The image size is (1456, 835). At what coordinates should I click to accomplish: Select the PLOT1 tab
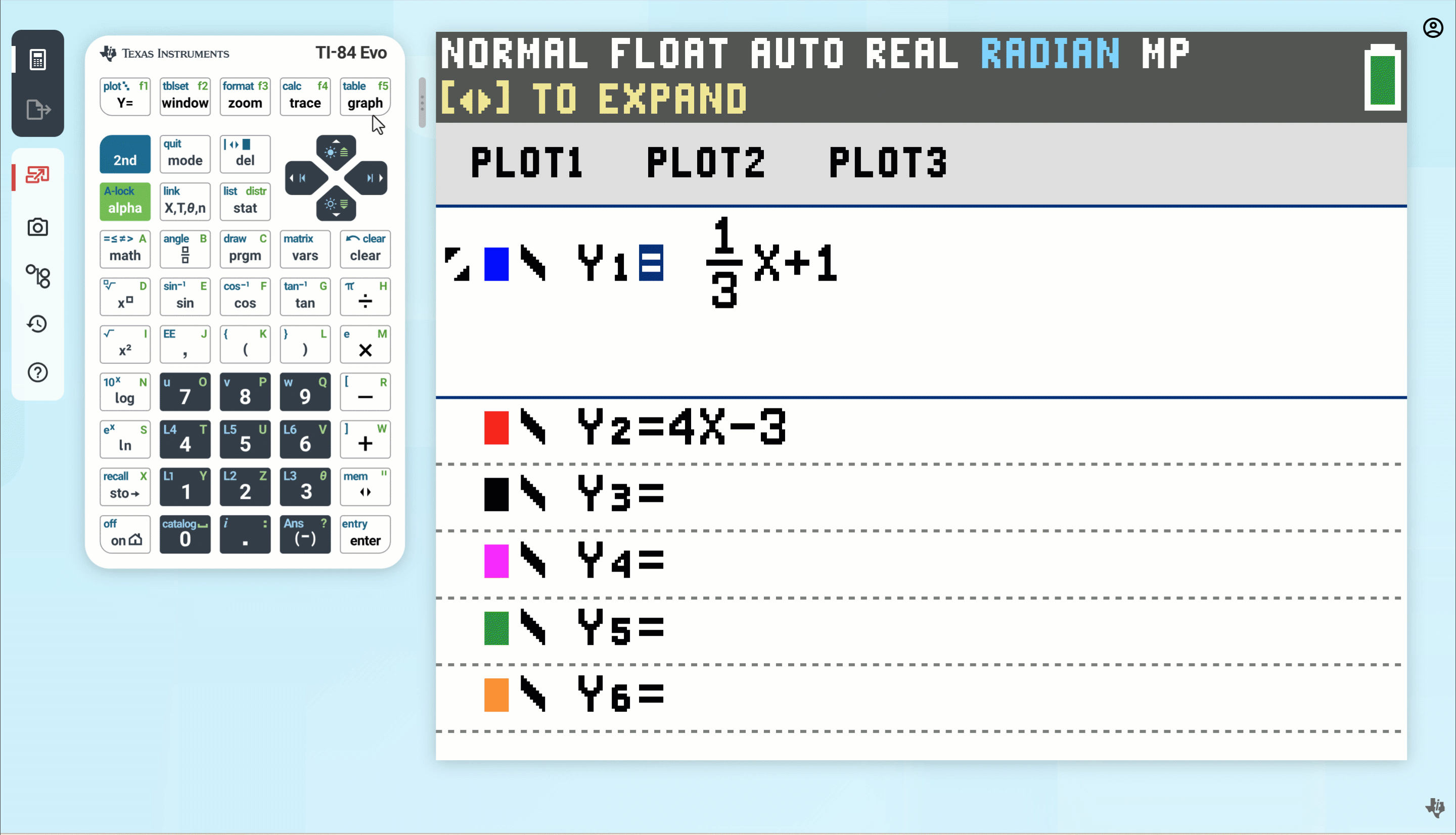coord(527,163)
